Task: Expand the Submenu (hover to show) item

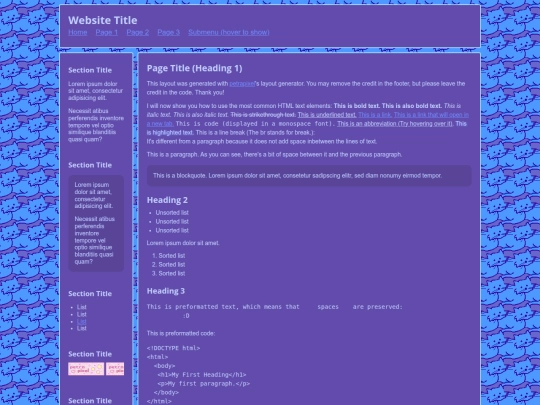Action: coord(229,32)
